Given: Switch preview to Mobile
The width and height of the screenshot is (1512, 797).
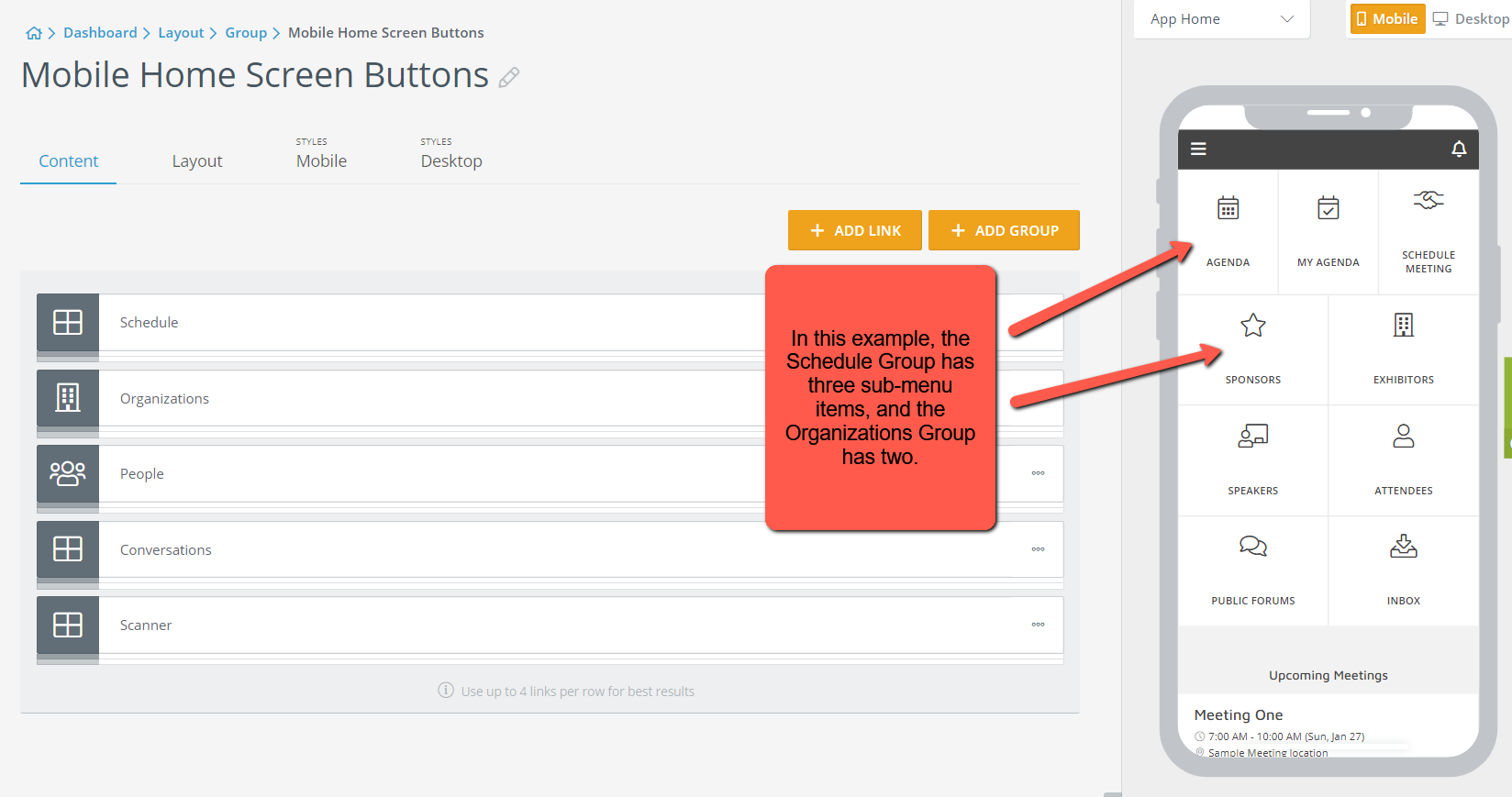Looking at the screenshot, I should point(1386,18).
